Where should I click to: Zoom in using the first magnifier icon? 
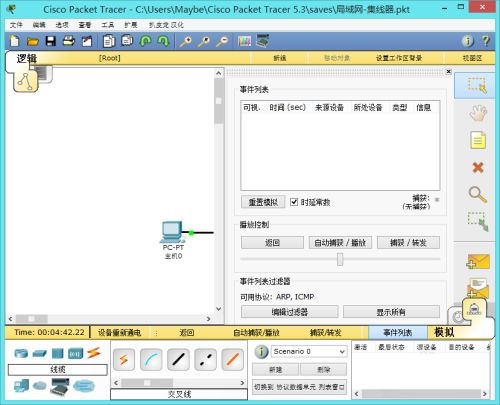pyautogui.click(x=186, y=41)
